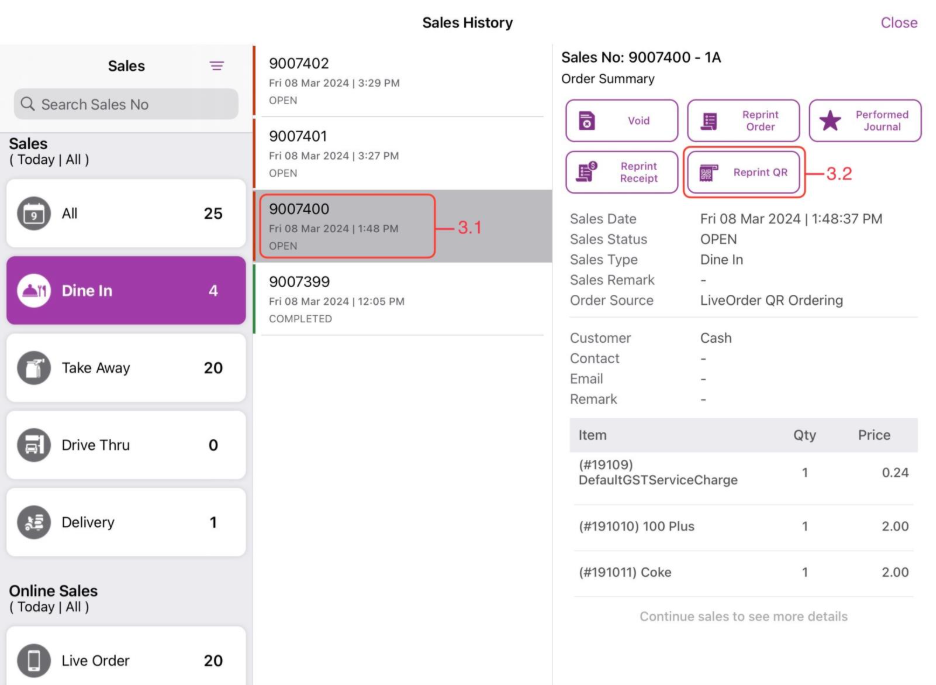Select completed sale 9007399
The width and height of the screenshot is (936, 685).
tap(402, 299)
